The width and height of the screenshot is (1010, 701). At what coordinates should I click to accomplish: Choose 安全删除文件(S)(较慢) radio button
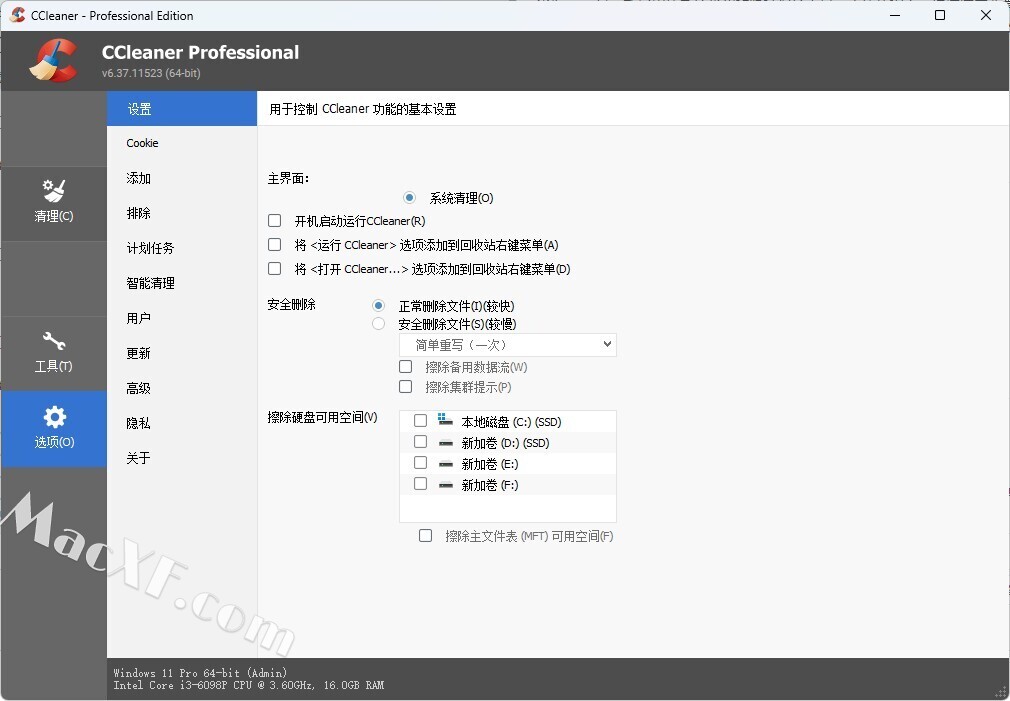tap(378, 324)
